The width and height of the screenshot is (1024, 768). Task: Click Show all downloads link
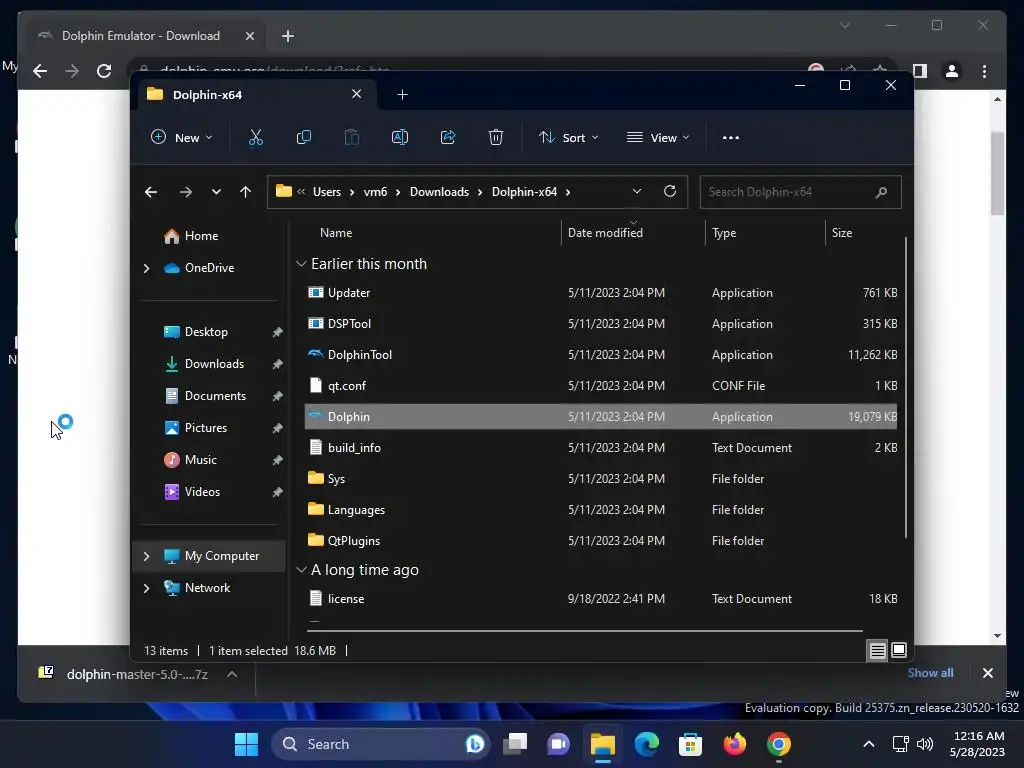(x=930, y=673)
